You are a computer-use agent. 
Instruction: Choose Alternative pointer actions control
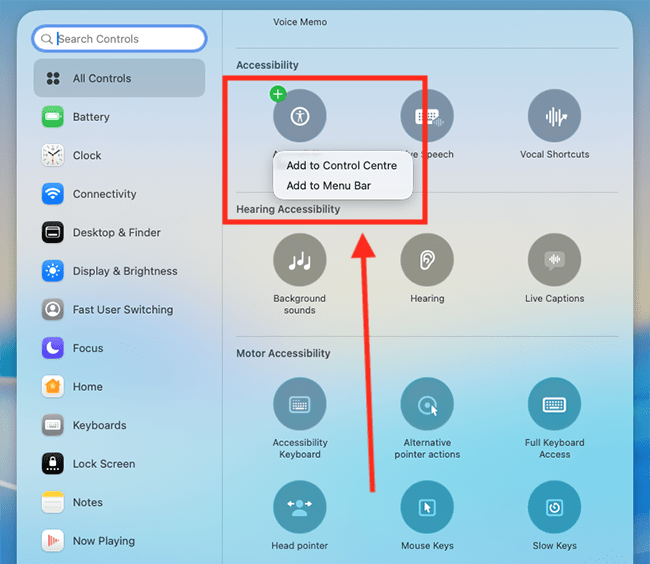(427, 405)
